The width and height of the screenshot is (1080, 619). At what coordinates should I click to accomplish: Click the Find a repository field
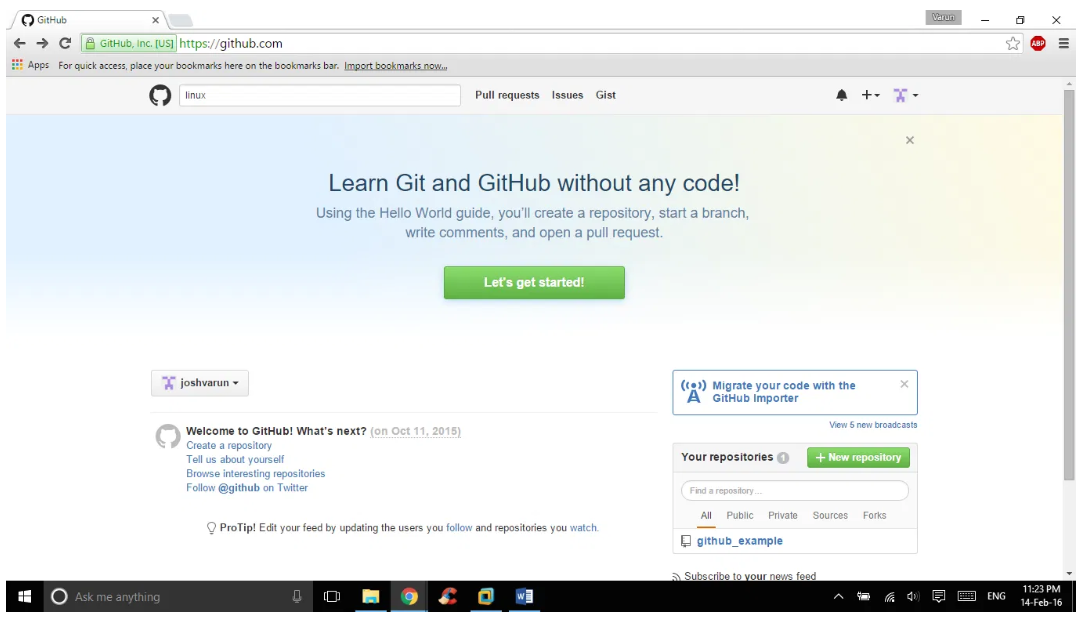pos(795,491)
